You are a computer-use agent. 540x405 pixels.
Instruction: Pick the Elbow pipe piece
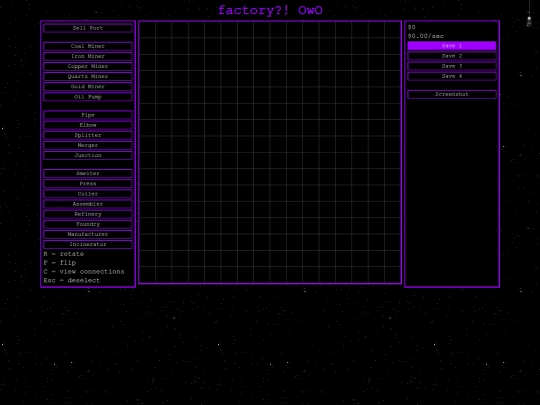[x=88, y=125]
